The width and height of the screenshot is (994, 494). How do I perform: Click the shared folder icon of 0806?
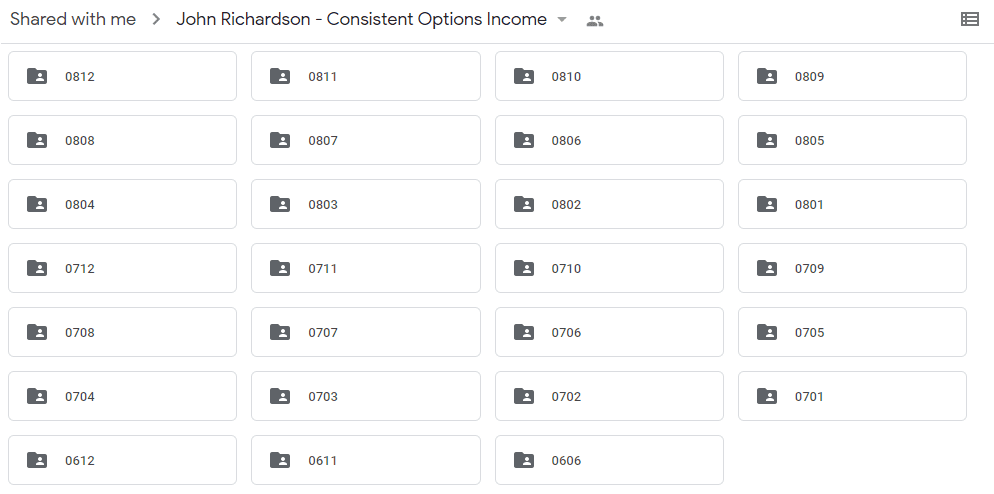tap(524, 140)
